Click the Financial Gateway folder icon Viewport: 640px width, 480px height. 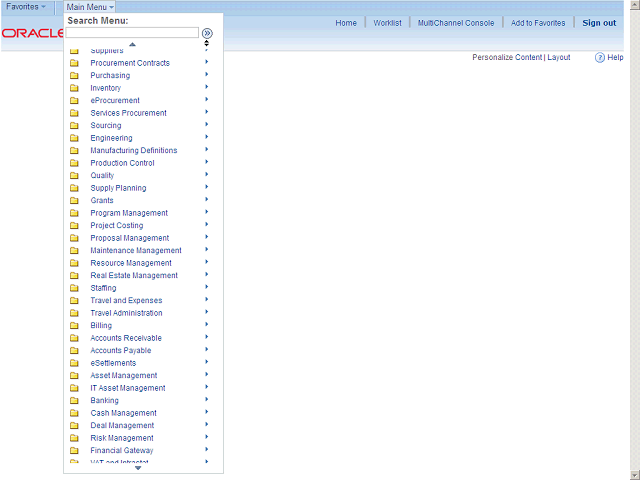(x=74, y=451)
